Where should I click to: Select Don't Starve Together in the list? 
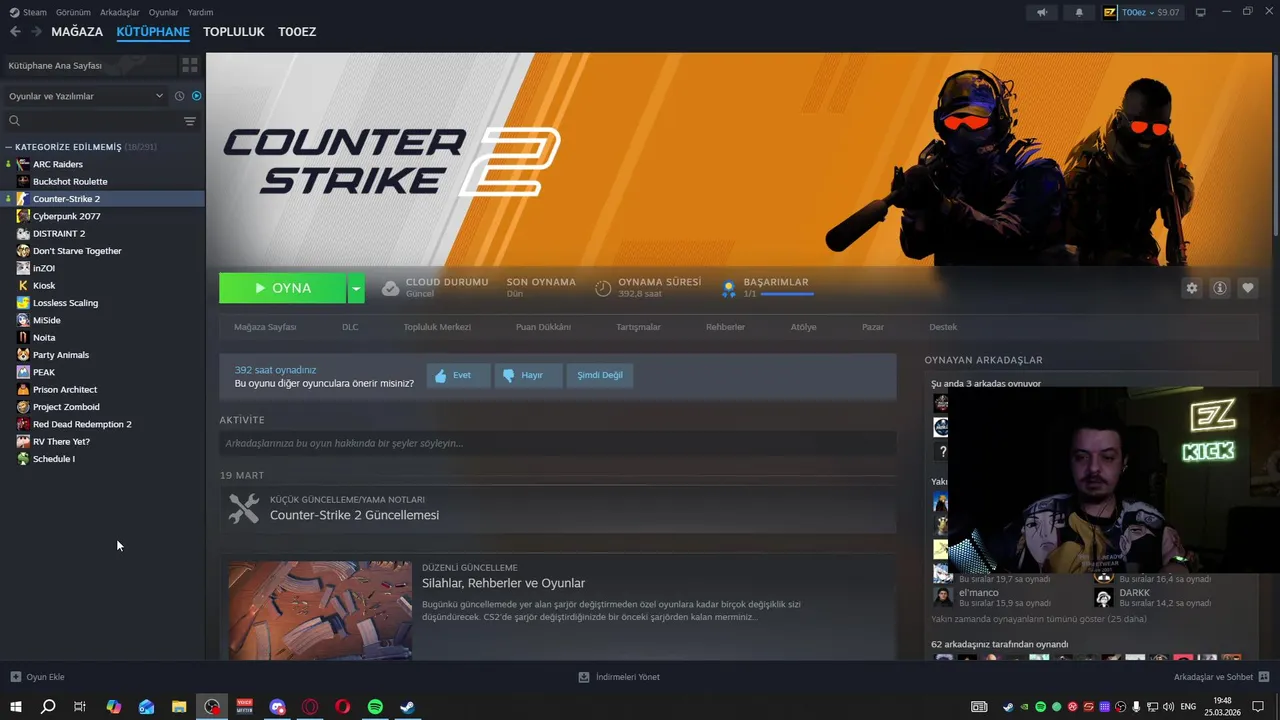[x=77, y=251]
